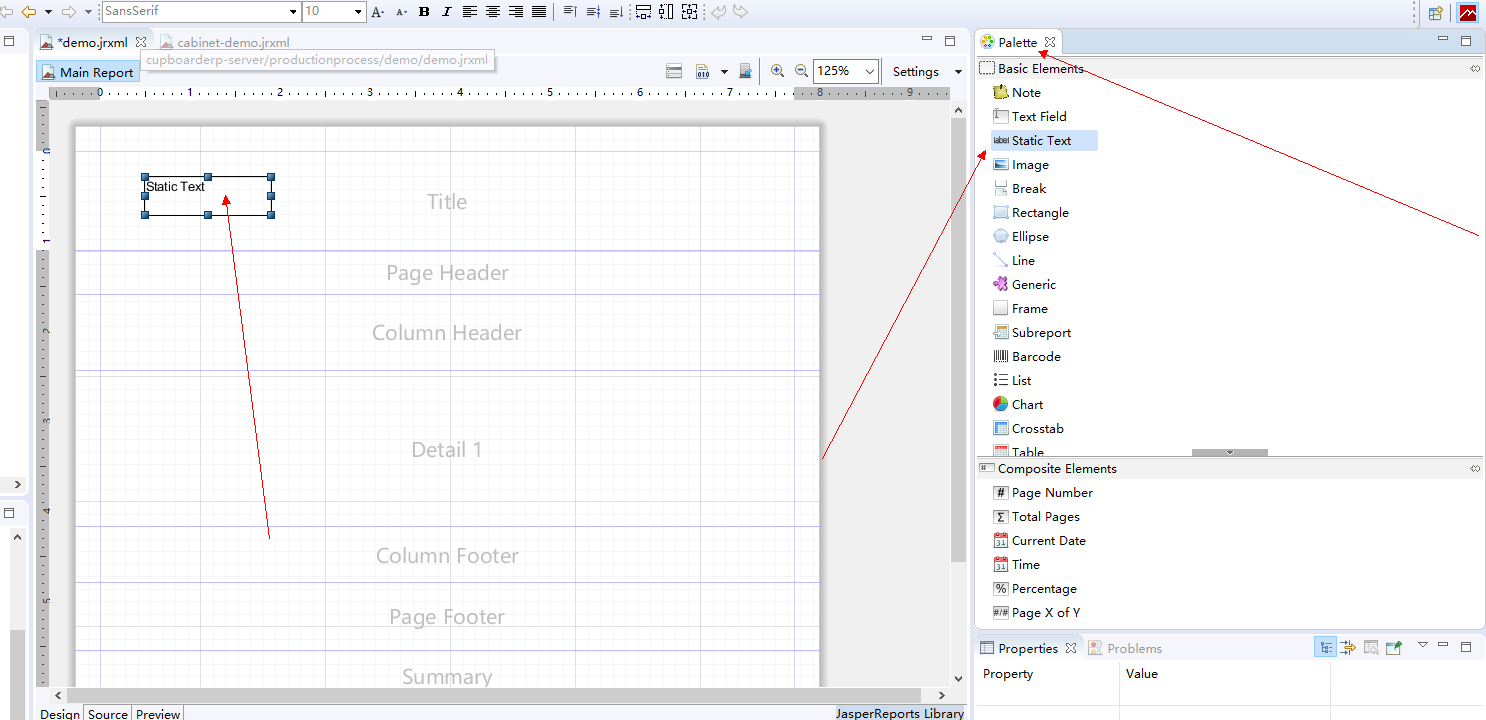This screenshot has height=720, width=1486.
Task: Click the match size icon
Action: (689, 12)
